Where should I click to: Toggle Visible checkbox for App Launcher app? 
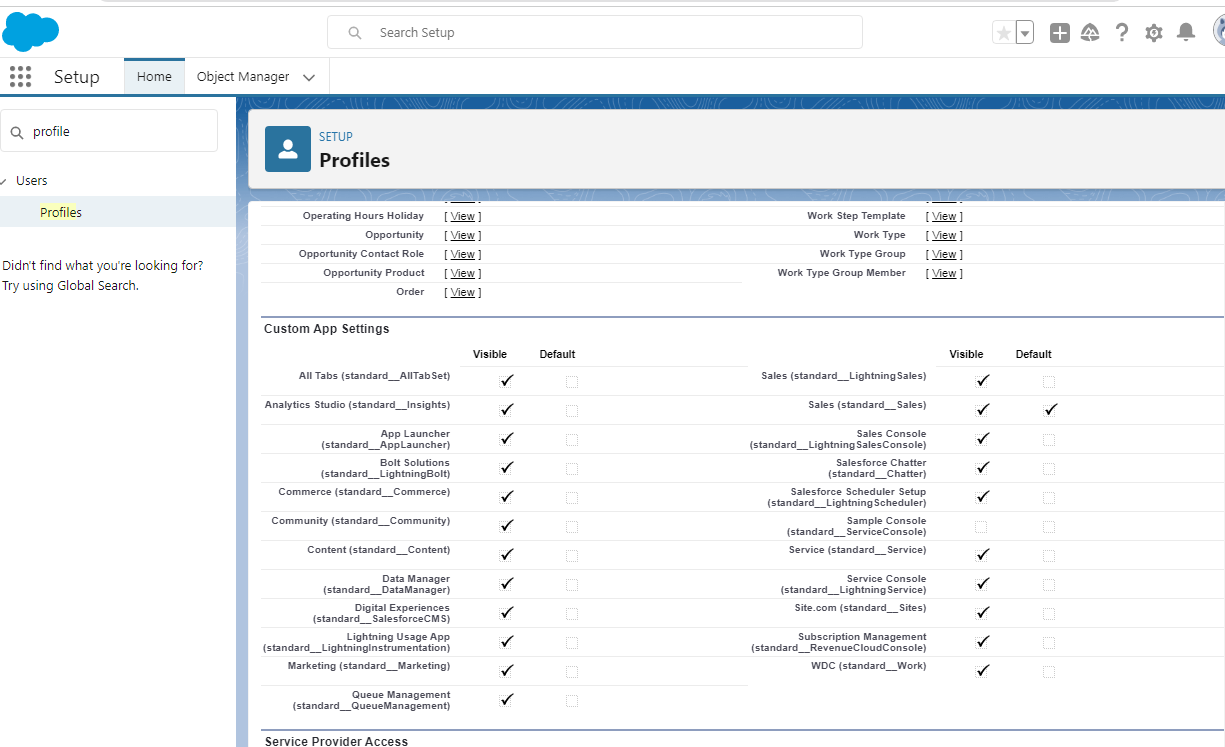click(507, 439)
